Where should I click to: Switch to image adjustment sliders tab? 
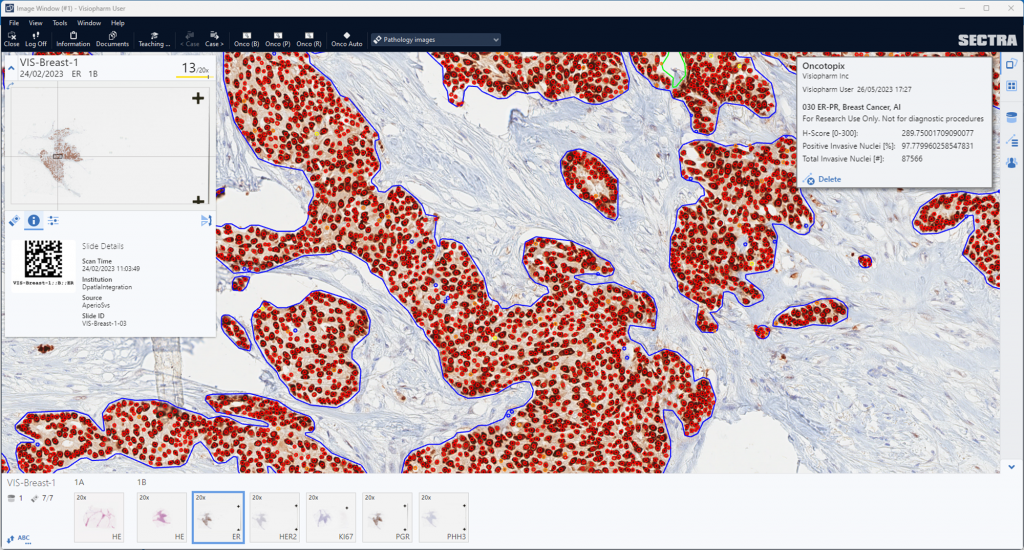pos(53,220)
